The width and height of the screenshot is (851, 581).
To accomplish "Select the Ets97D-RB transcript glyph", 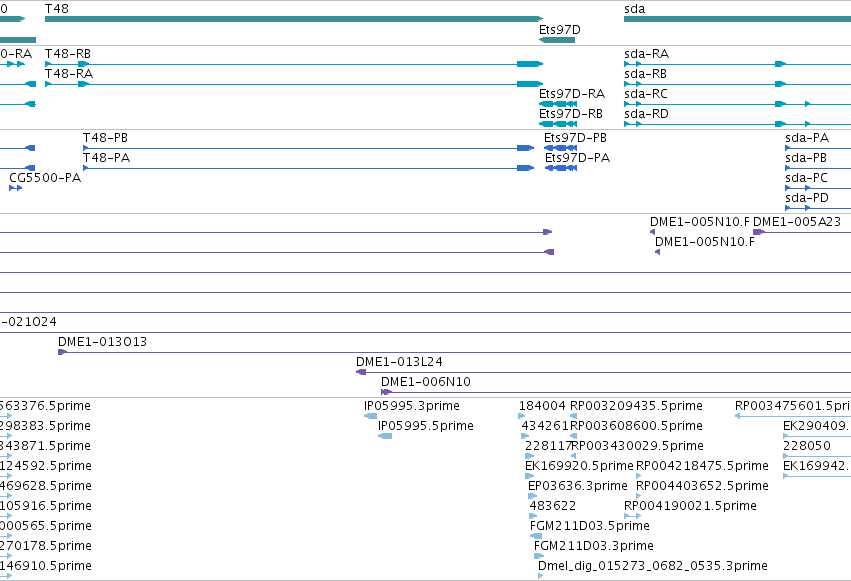I will tap(558, 124).
